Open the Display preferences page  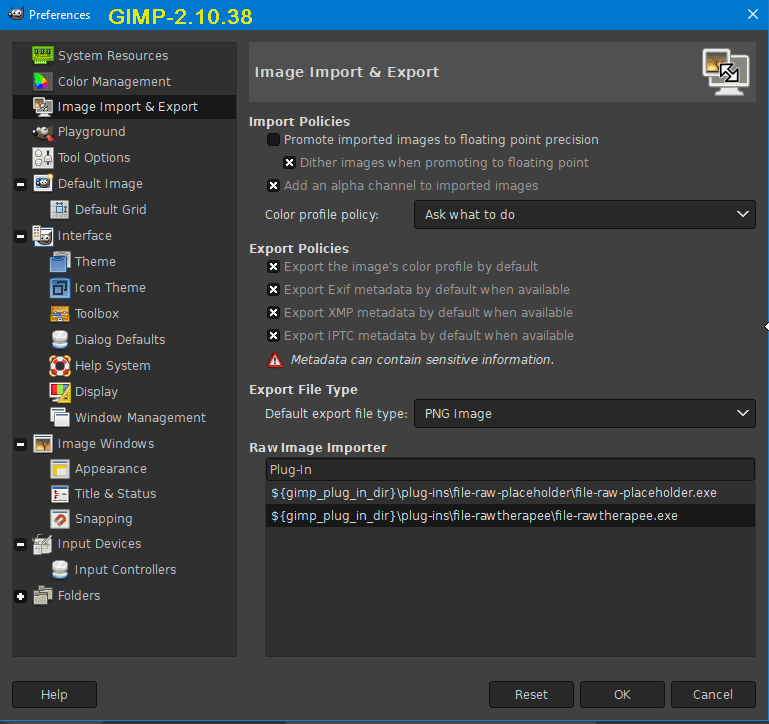(96, 392)
